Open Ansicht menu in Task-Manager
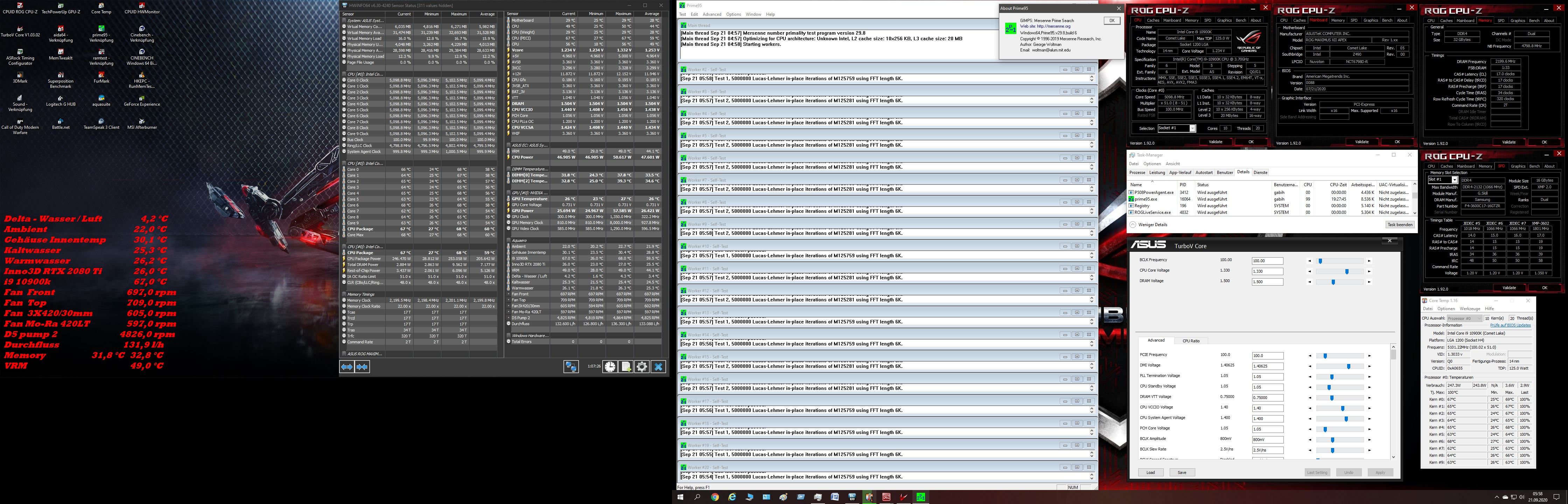 coord(1172,164)
